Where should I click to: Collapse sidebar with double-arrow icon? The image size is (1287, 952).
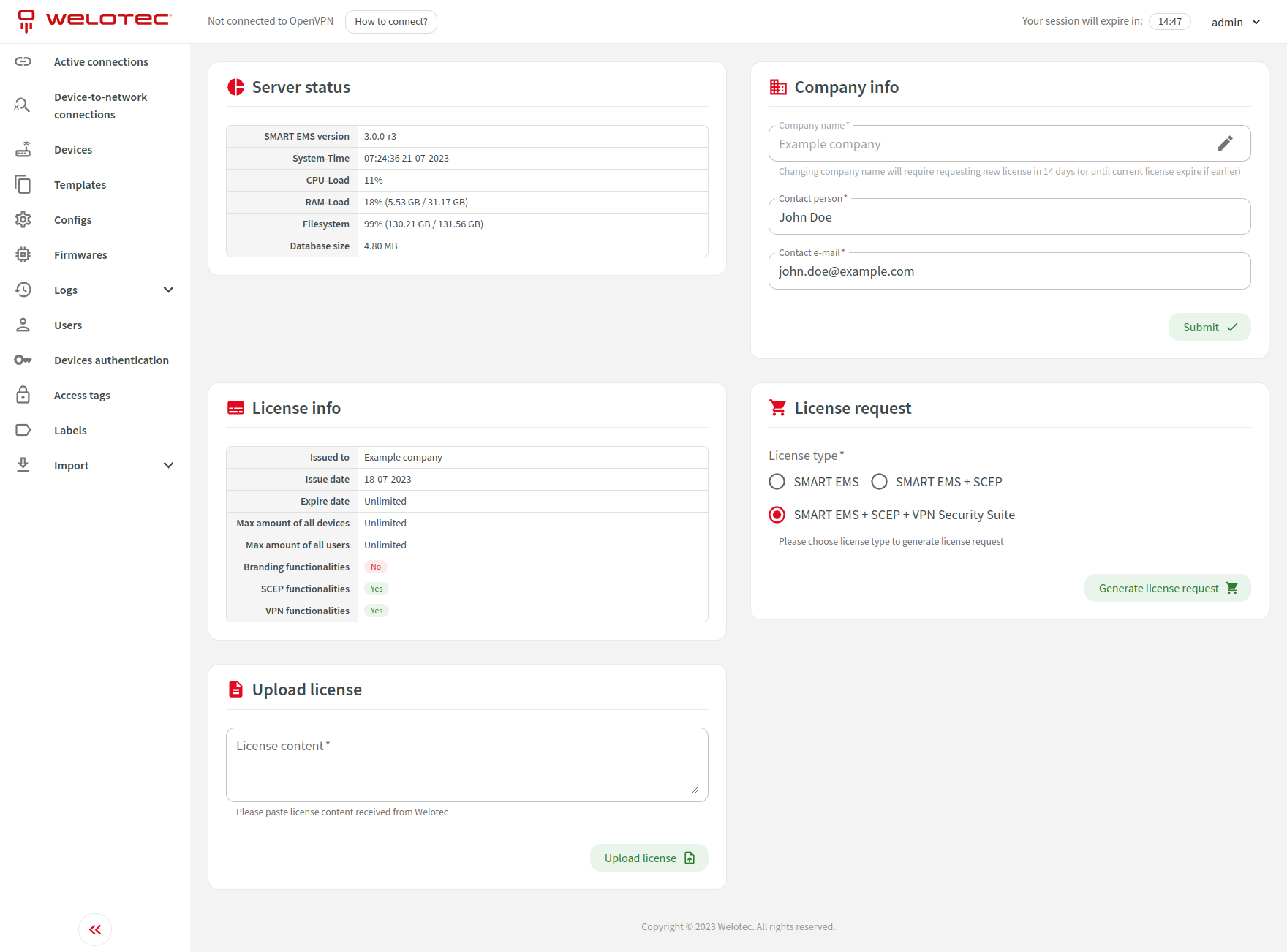pyautogui.click(x=95, y=930)
